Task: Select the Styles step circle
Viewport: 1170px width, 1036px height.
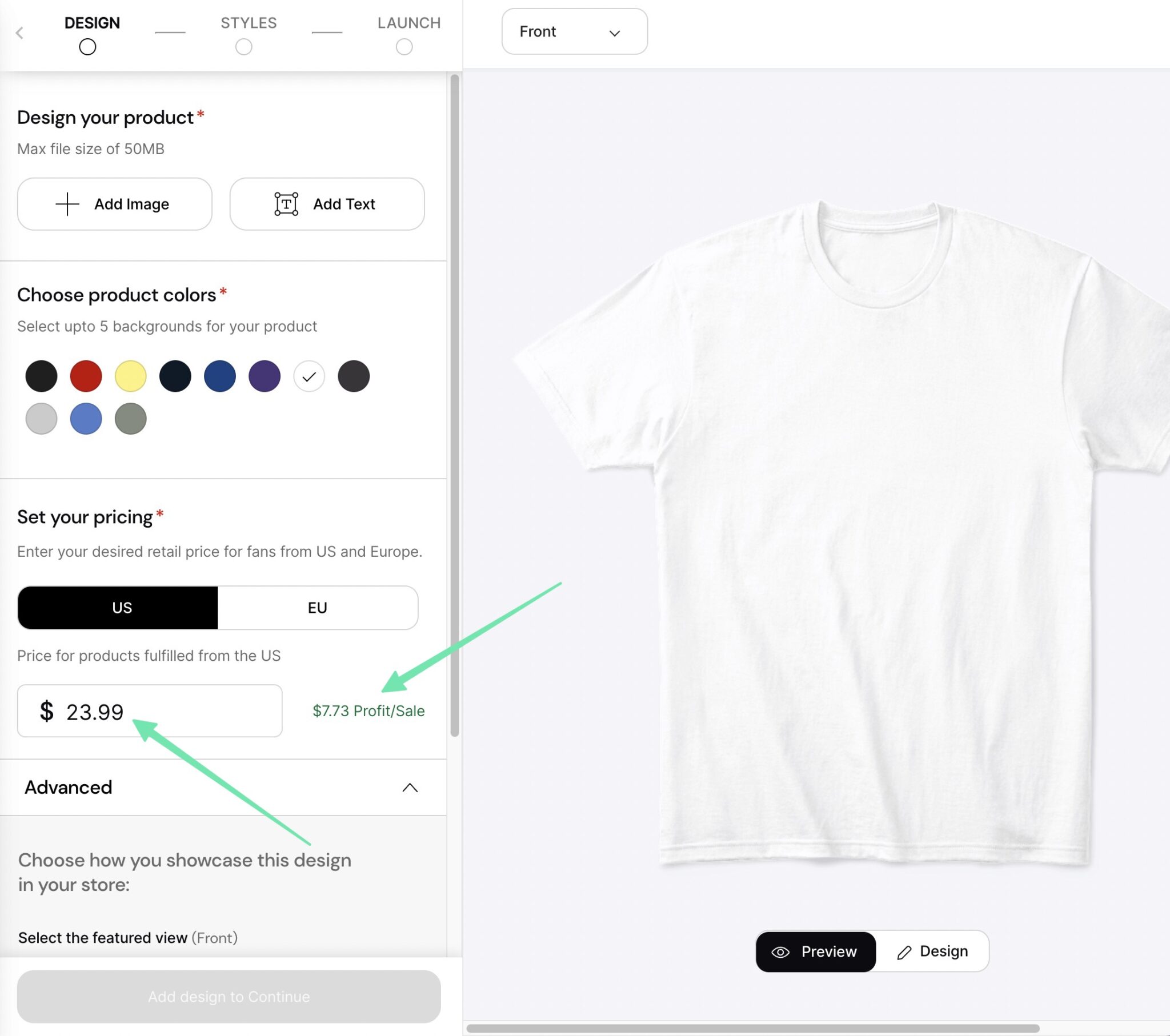Action: (x=244, y=46)
